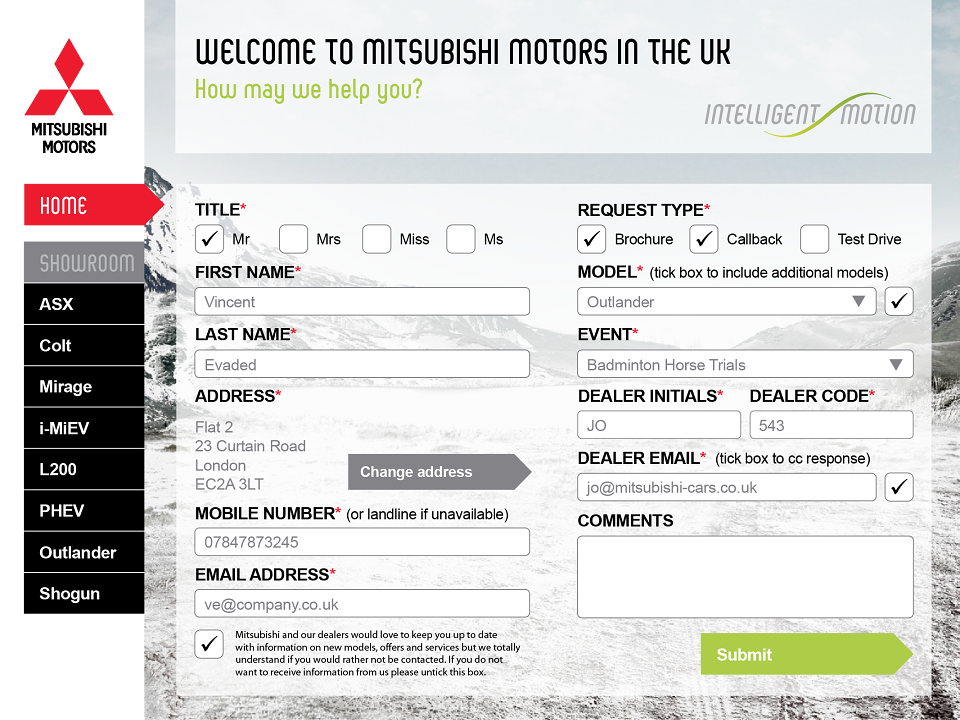Untick the cc response checkbox
Screen dimensions: 960x720
coord(899,487)
